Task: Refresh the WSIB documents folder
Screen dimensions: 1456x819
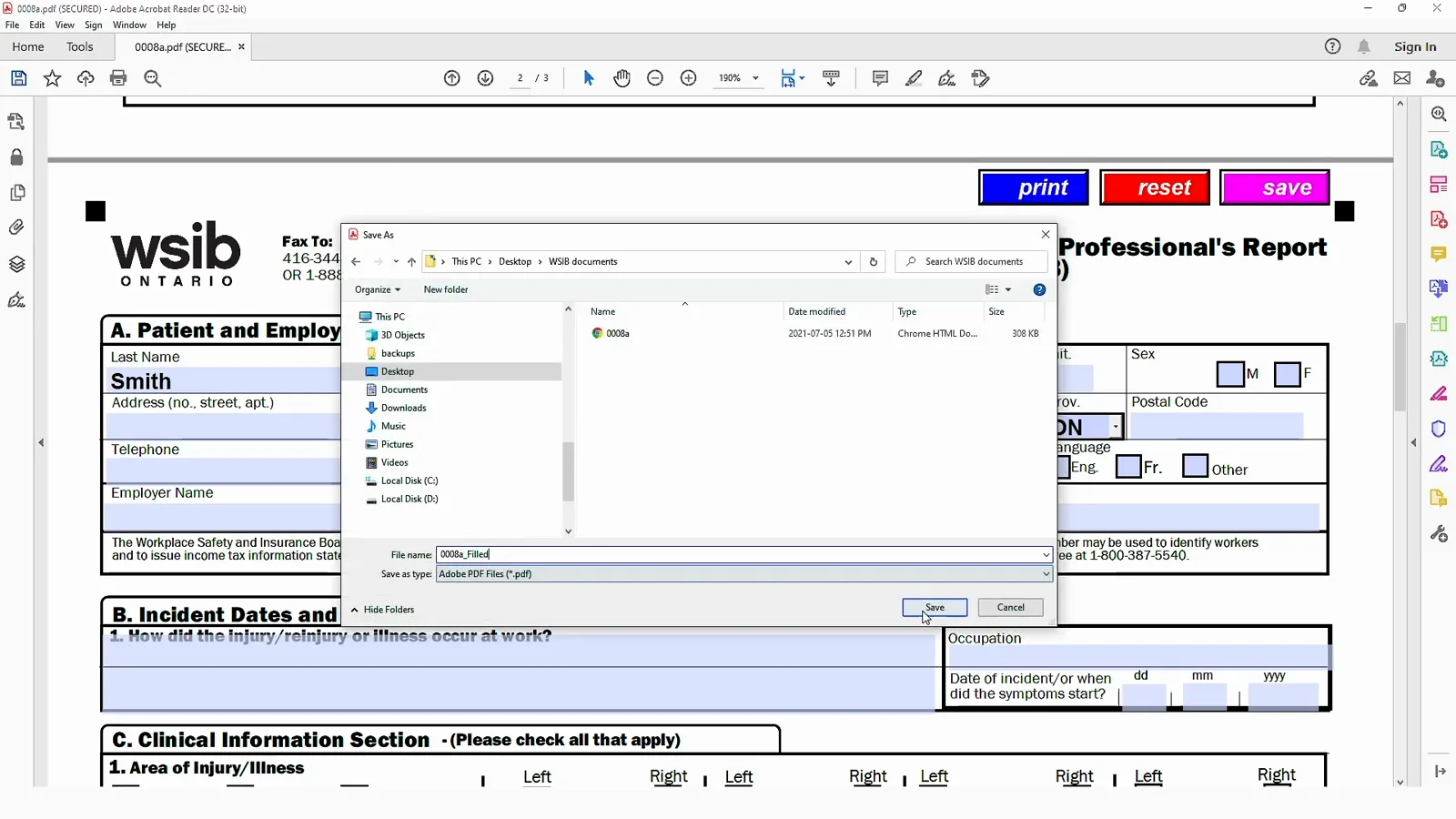Action: click(874, 262)
